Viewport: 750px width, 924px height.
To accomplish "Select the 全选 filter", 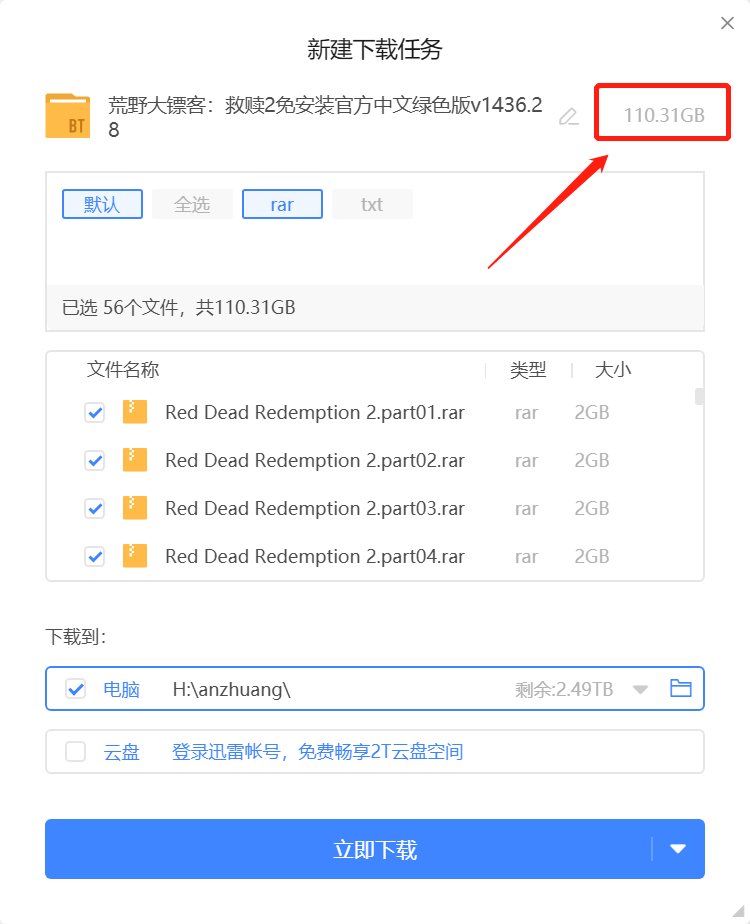I will 192,204.
